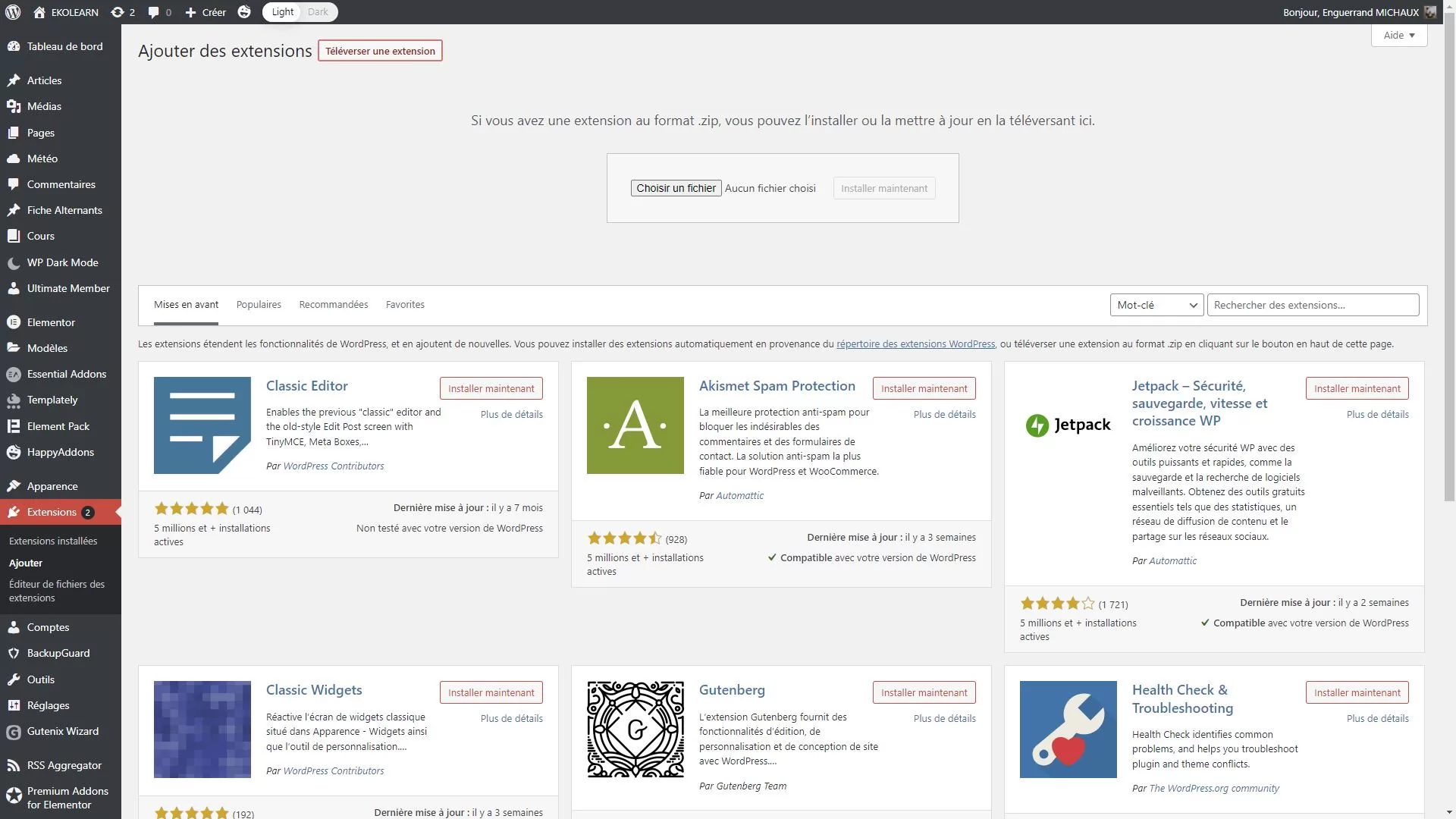Open the updates icon showing 2
Image resolution: width=1456 pixels, height=819 pixels.
pos(117,12)
